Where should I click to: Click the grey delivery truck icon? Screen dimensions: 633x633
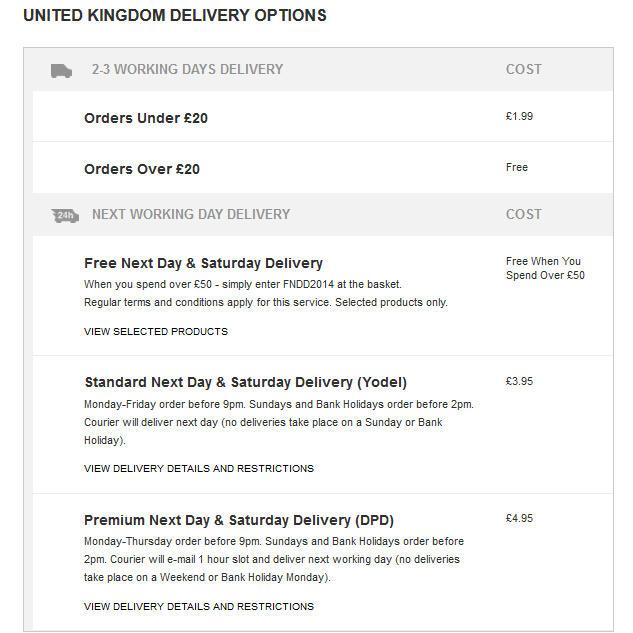click(x=61, y=71)
